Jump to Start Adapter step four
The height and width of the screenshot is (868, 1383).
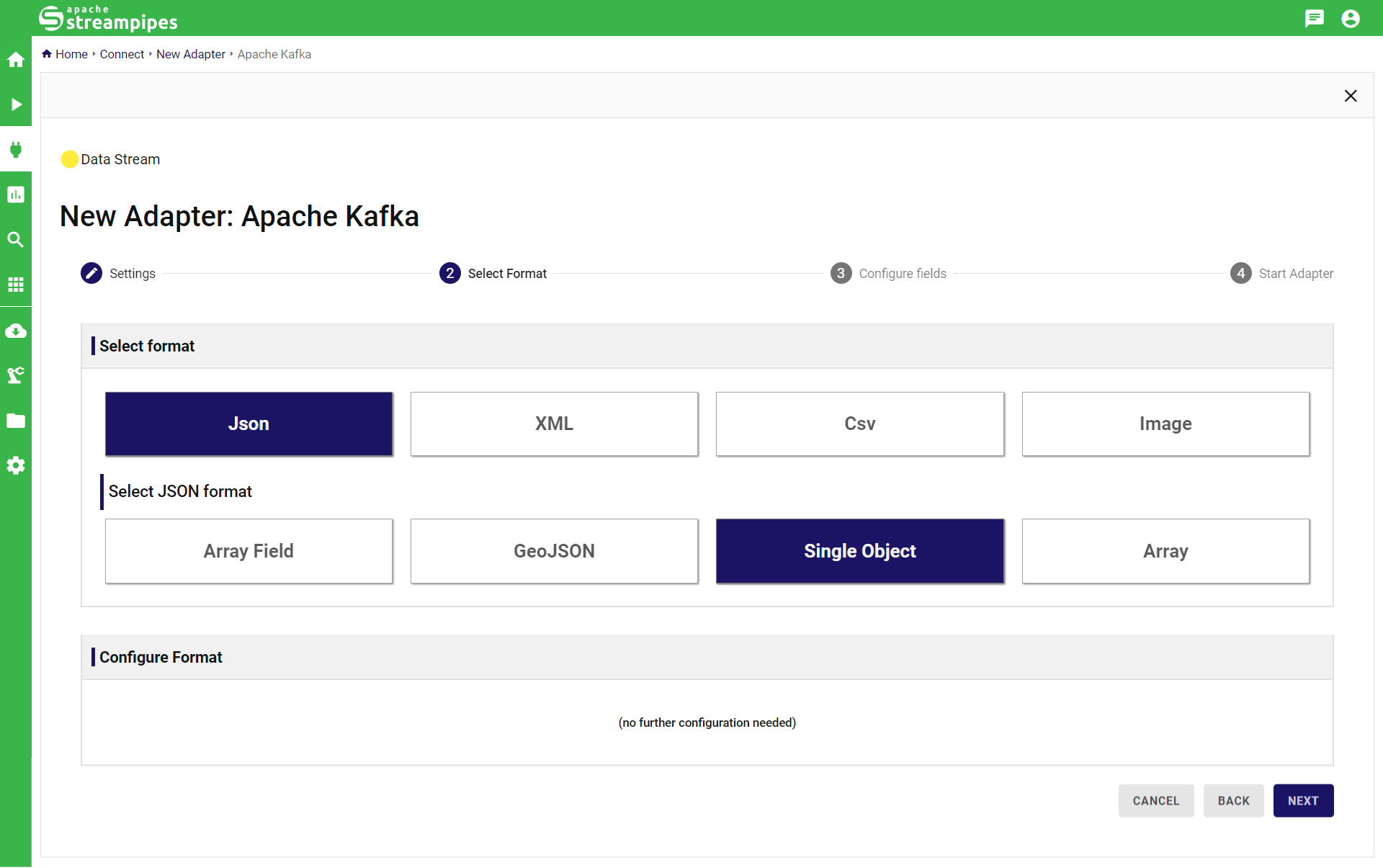1281,274
